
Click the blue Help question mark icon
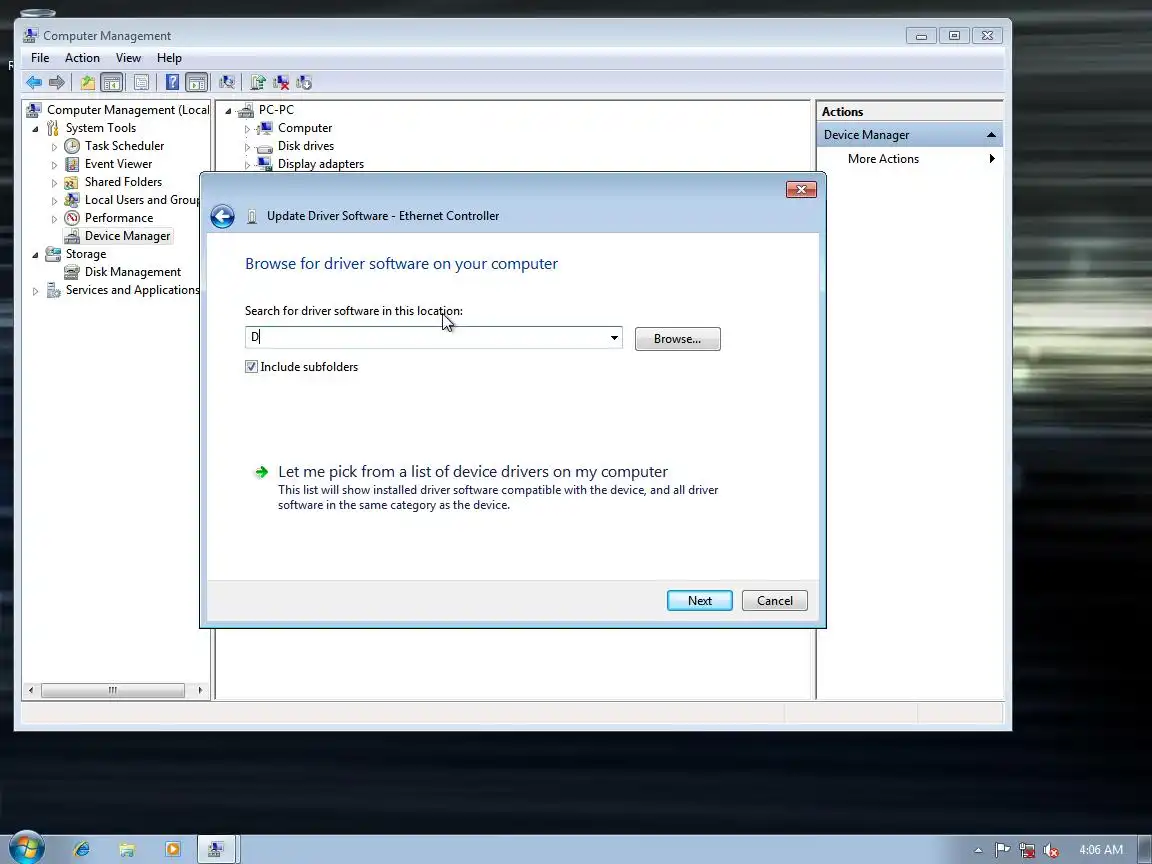coord(172,82)
